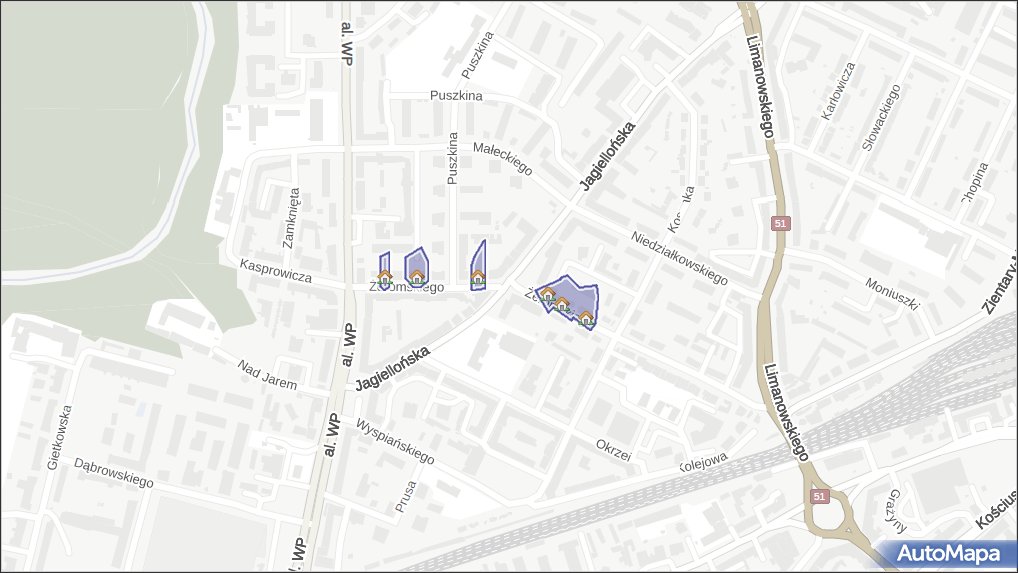Click the Jagiellońska label near Nad Jarem

pos(392,369)
